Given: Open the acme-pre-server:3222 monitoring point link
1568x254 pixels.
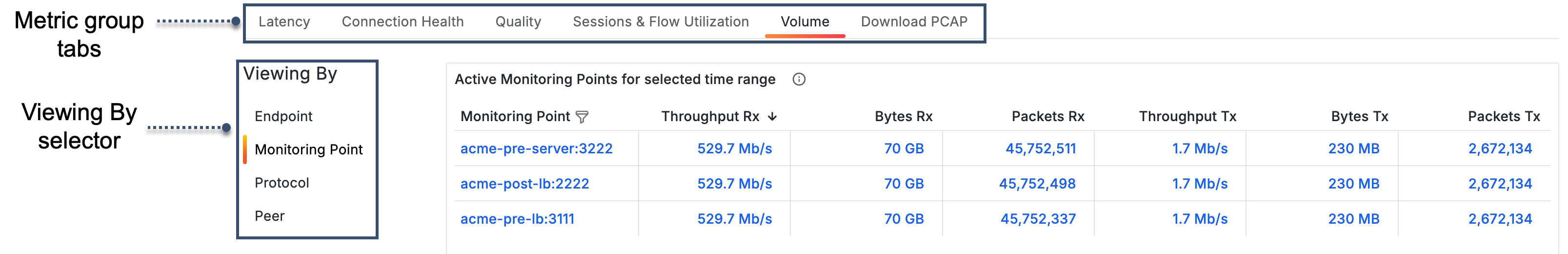Looking at the screenshot, I should (536, 148).
